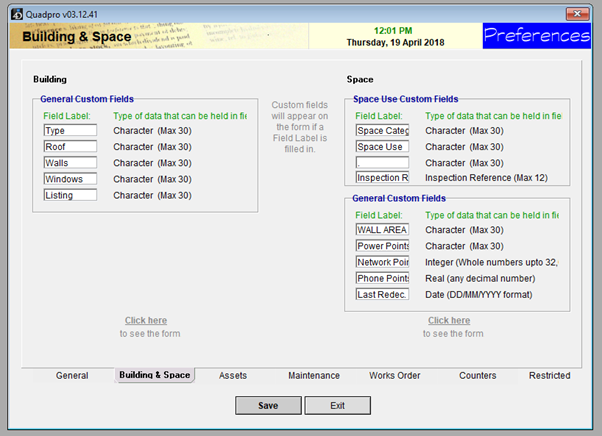Edit the Listing field label
602x436 pixels.
(x=70, y=195)
